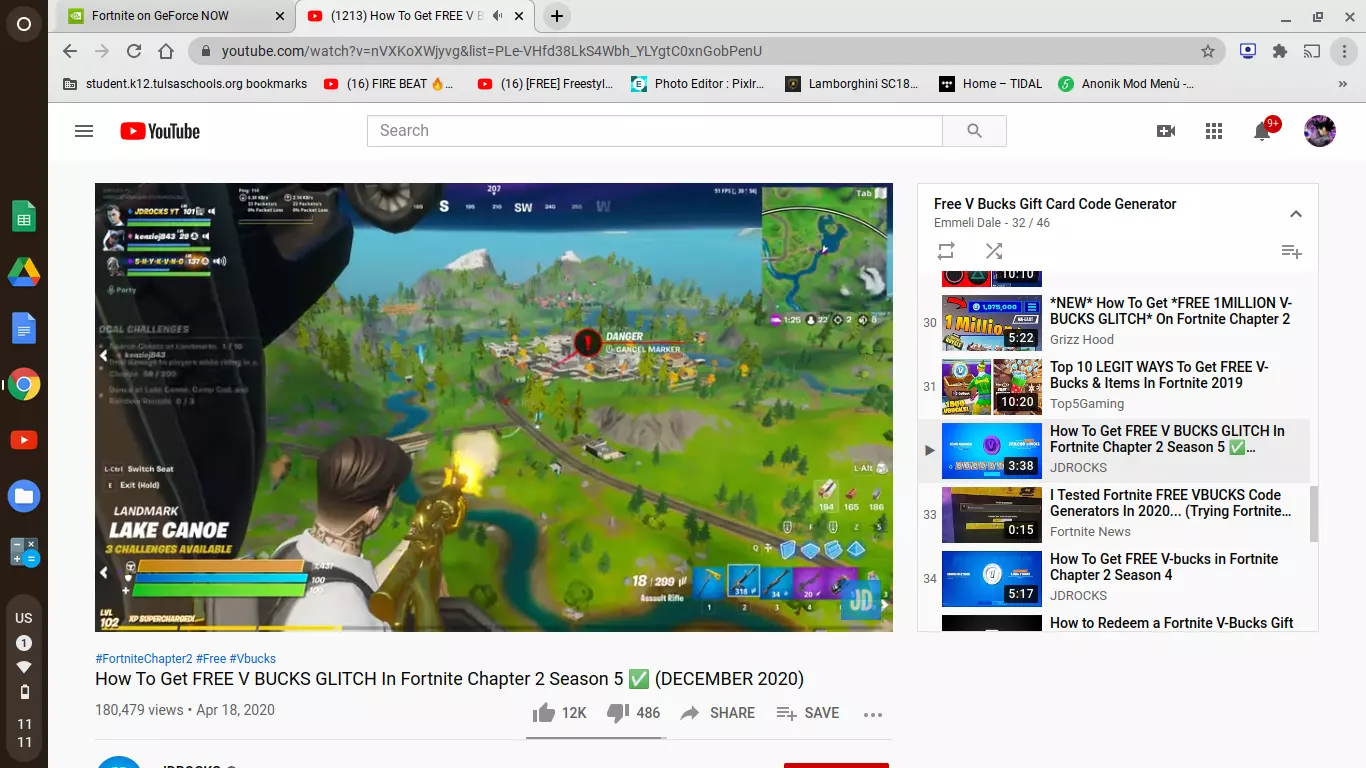
Task: Open a new browser tab
Action: 557,16
